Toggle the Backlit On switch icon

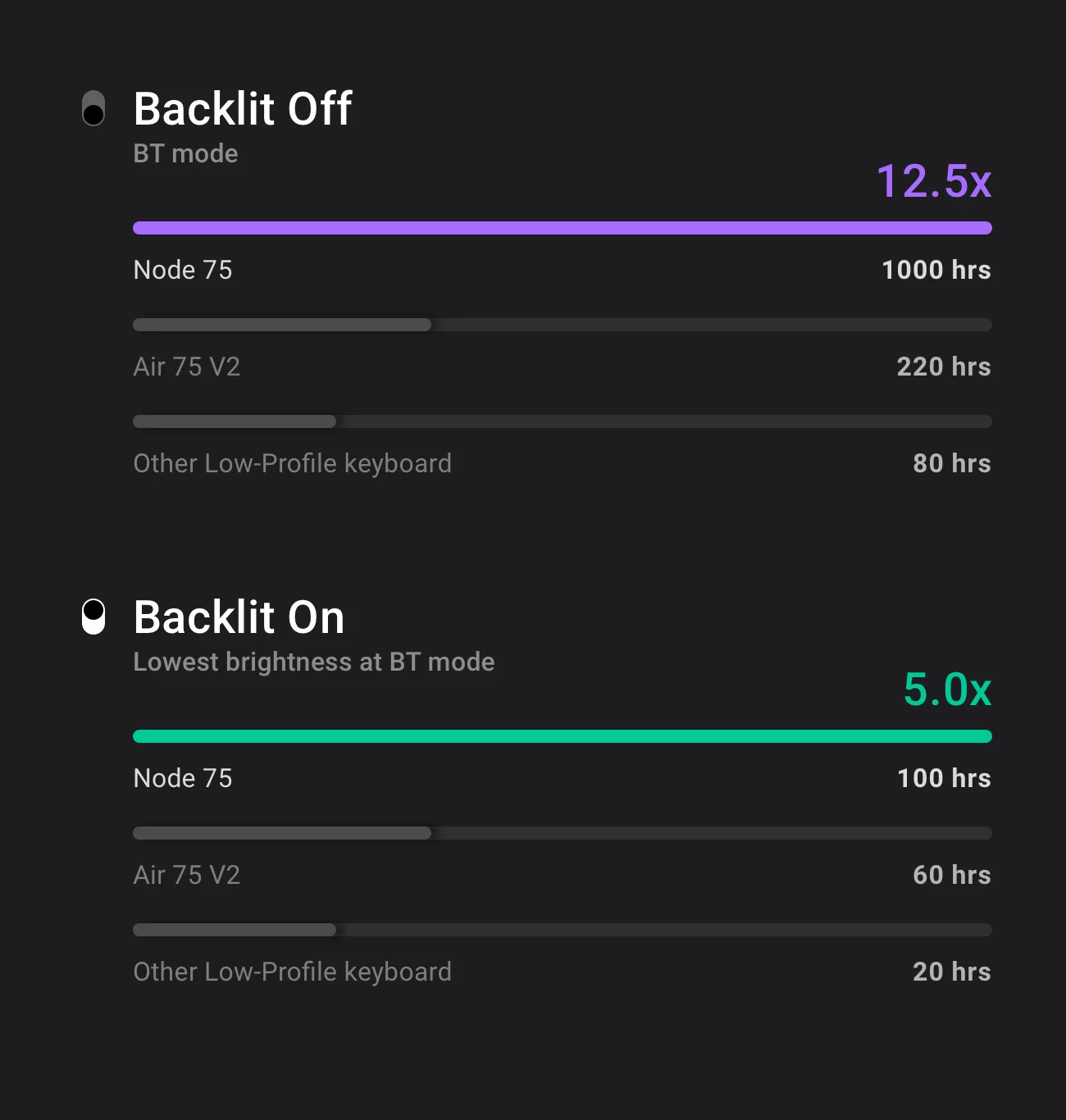[x=93, y=617]
